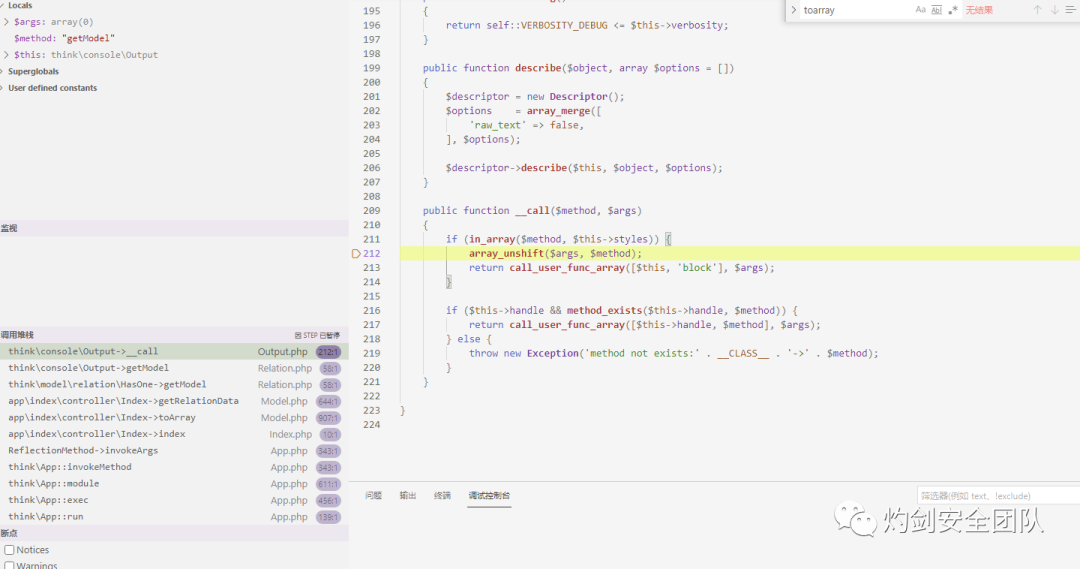Select think\App::module stack frame
Image resolution: width=1080 pixels, height=569 pixels.
pos(174,484)
